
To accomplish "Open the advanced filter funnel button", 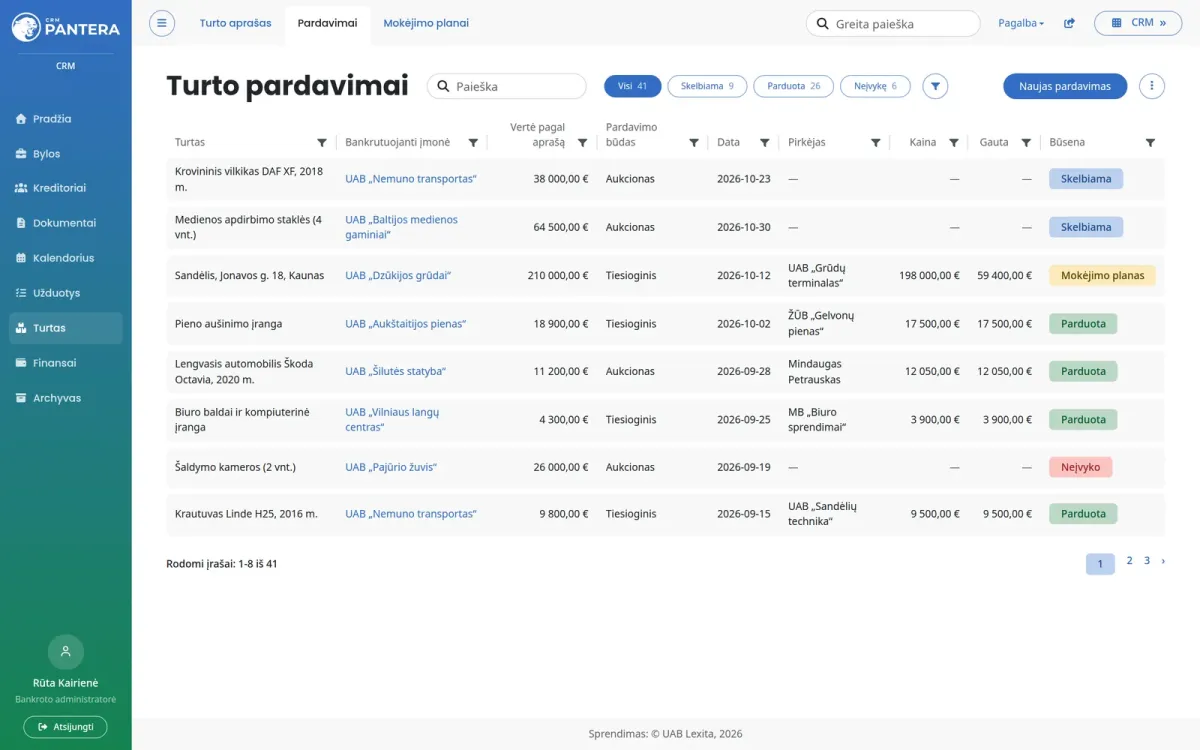I will 935,86.
